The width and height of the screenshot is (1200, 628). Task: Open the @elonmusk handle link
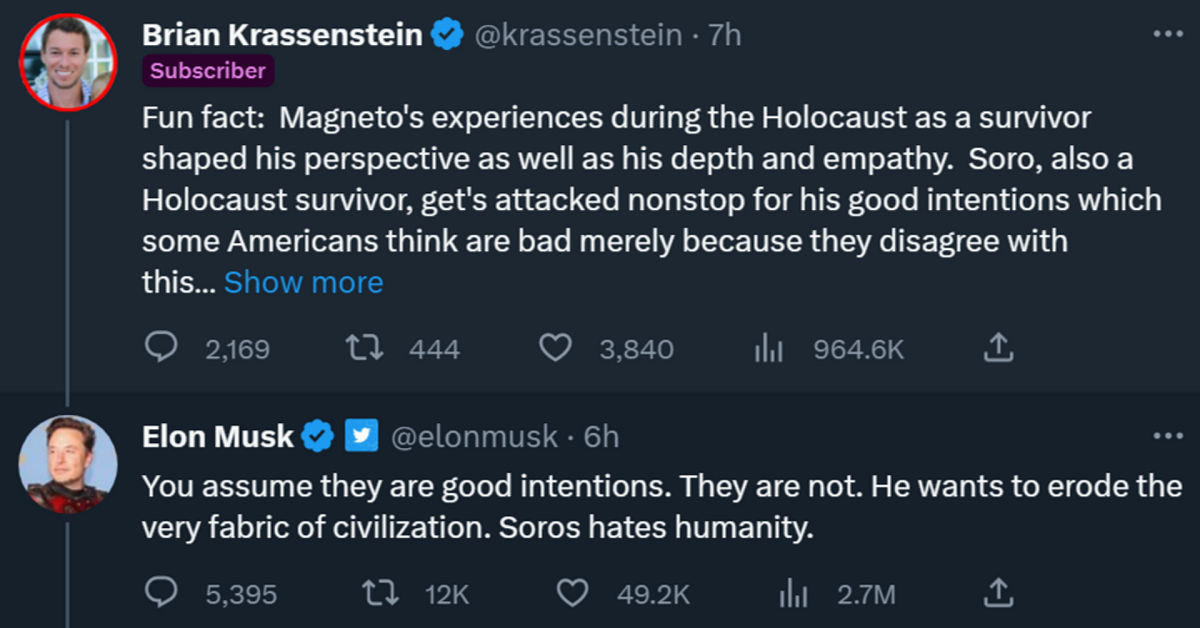472,437
